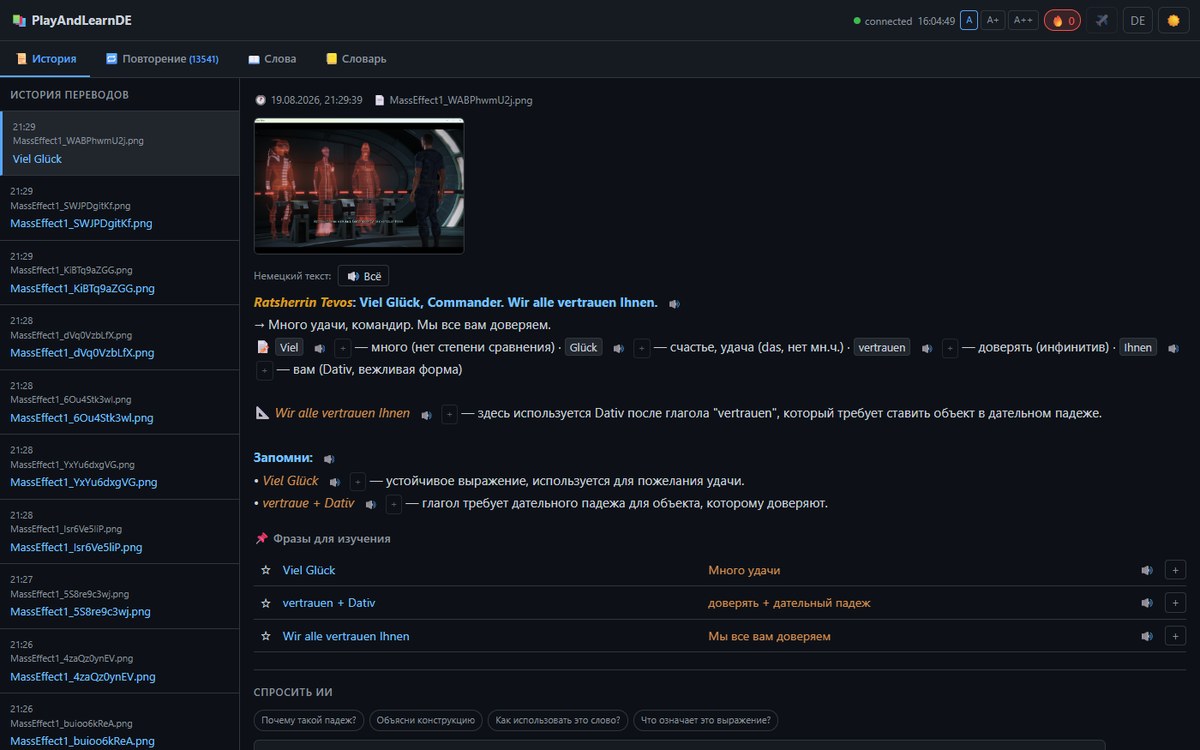The width and height of the screenshot is (1200, 750).
Task: Click the airplane mode icon in header
Action: click(1102, 21)
